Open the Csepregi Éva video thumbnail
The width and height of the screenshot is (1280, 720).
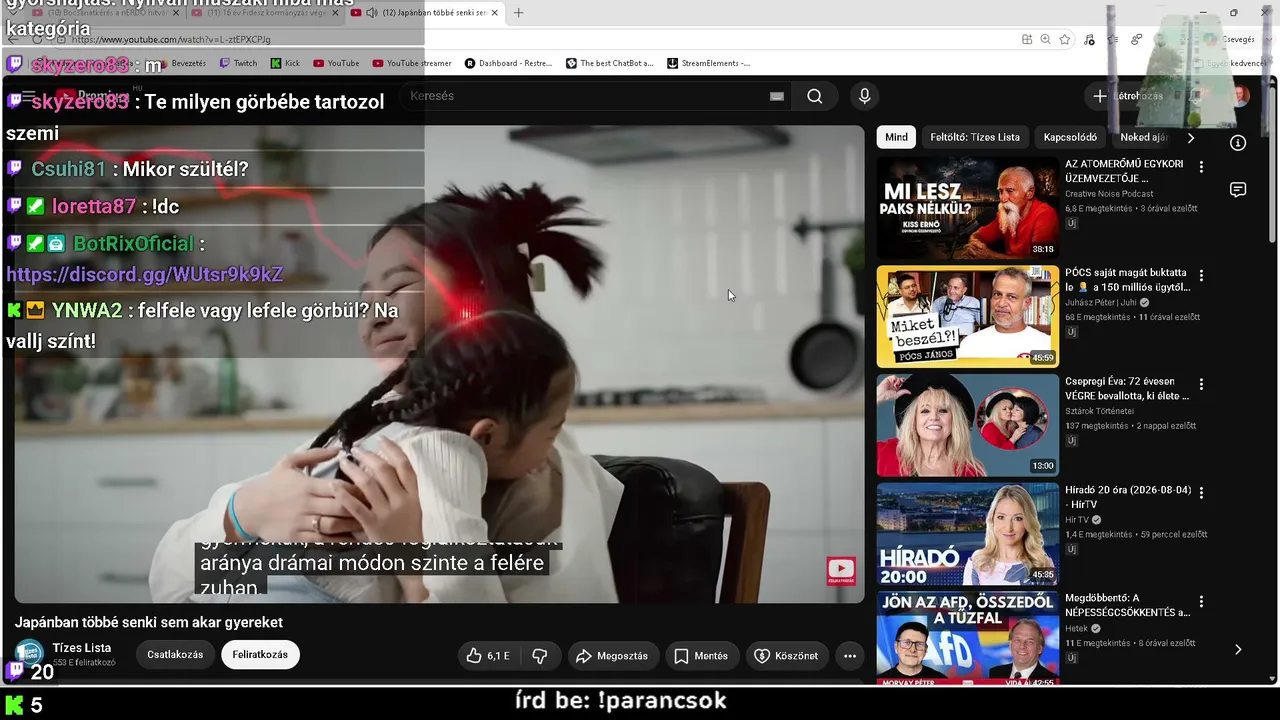pyautogui.click(x=967, y=426)
